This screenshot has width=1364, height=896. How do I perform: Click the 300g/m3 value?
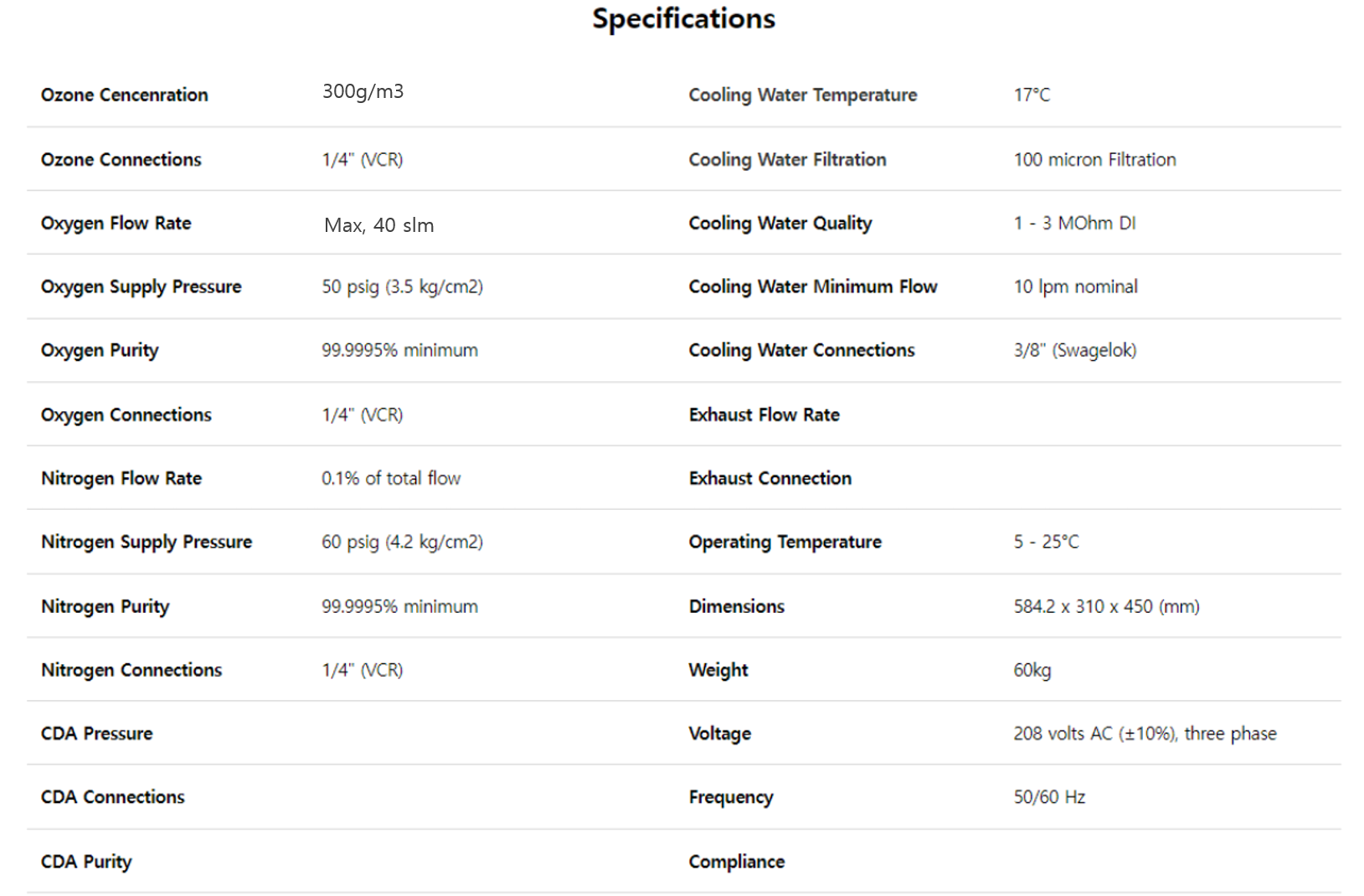[x=363, y=91]
